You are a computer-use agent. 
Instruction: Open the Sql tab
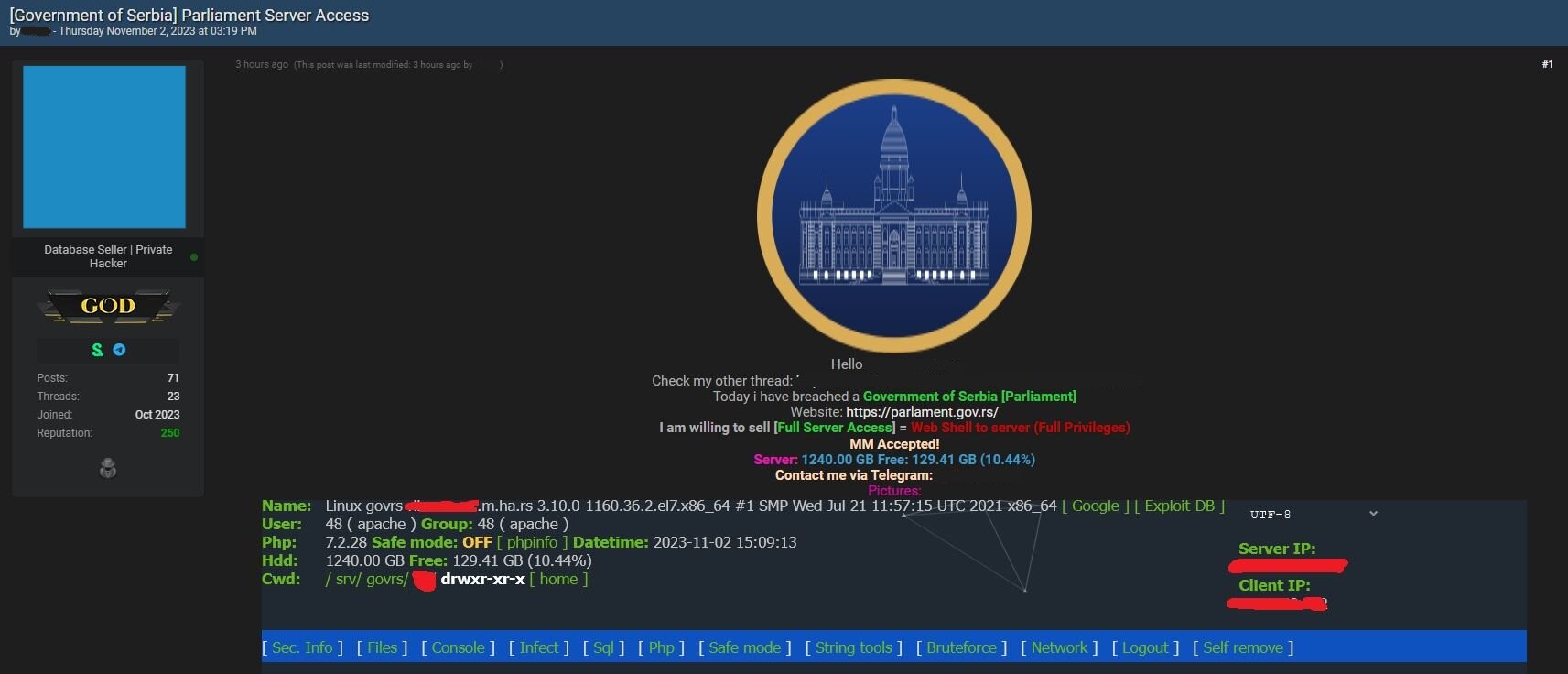click(603, 647)
